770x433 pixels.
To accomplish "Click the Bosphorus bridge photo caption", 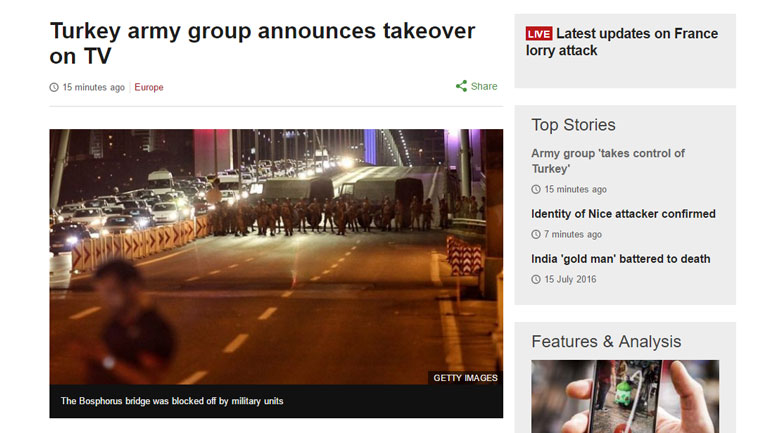I will (172, 401).
